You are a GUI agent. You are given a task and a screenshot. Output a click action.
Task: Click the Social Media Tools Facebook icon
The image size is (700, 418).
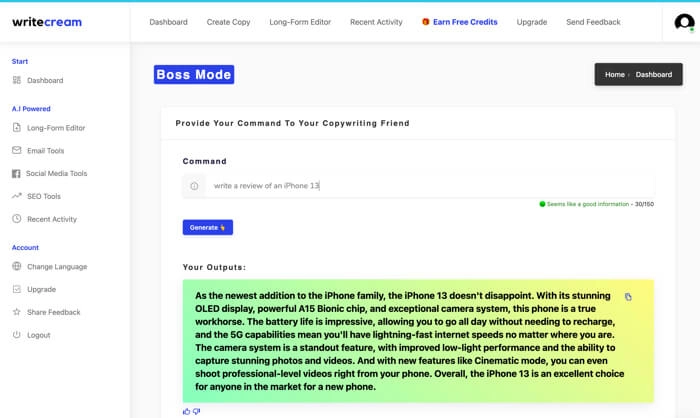click(16, 173)
